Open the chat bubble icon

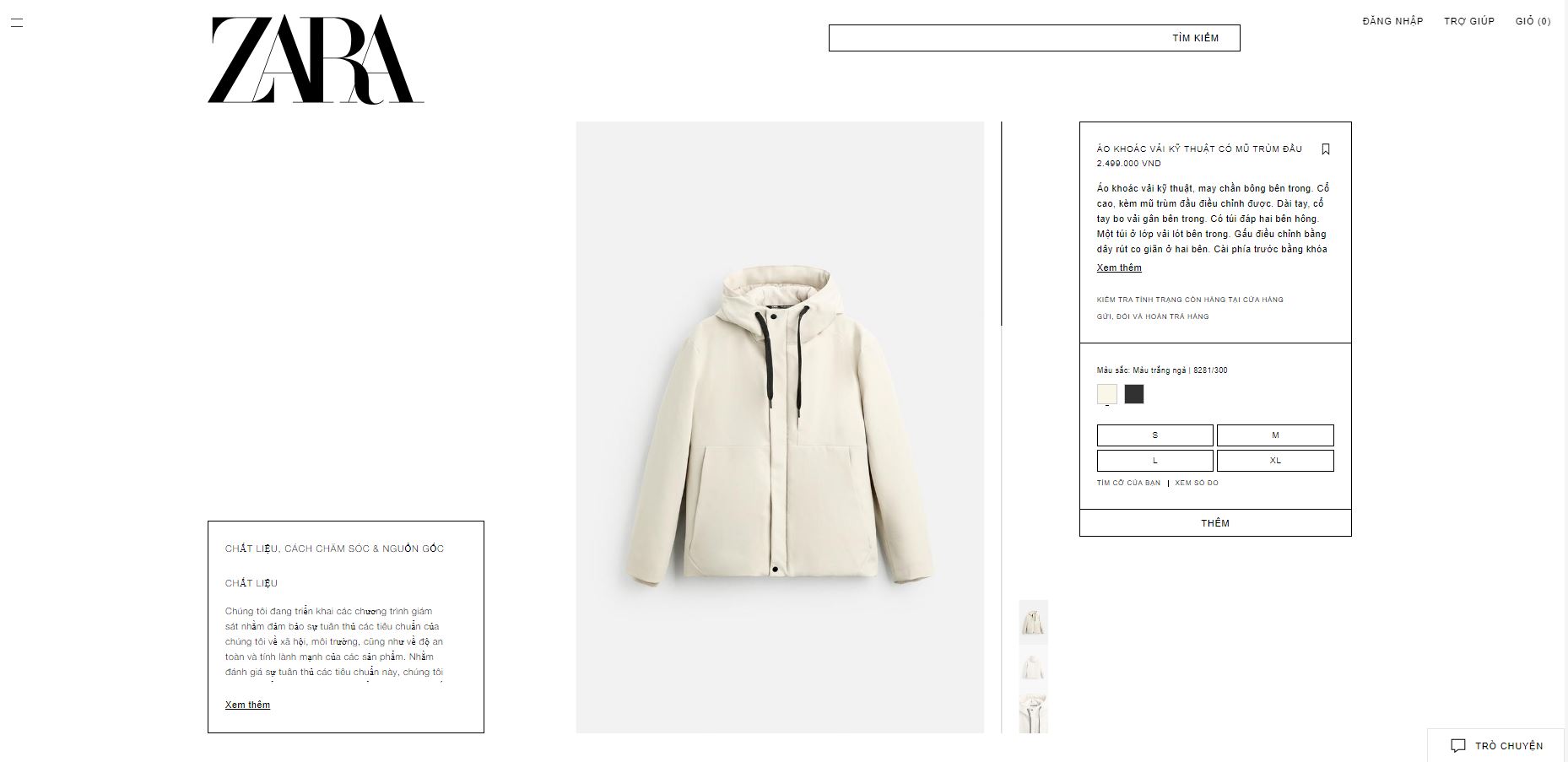[x=1458, y=746]
